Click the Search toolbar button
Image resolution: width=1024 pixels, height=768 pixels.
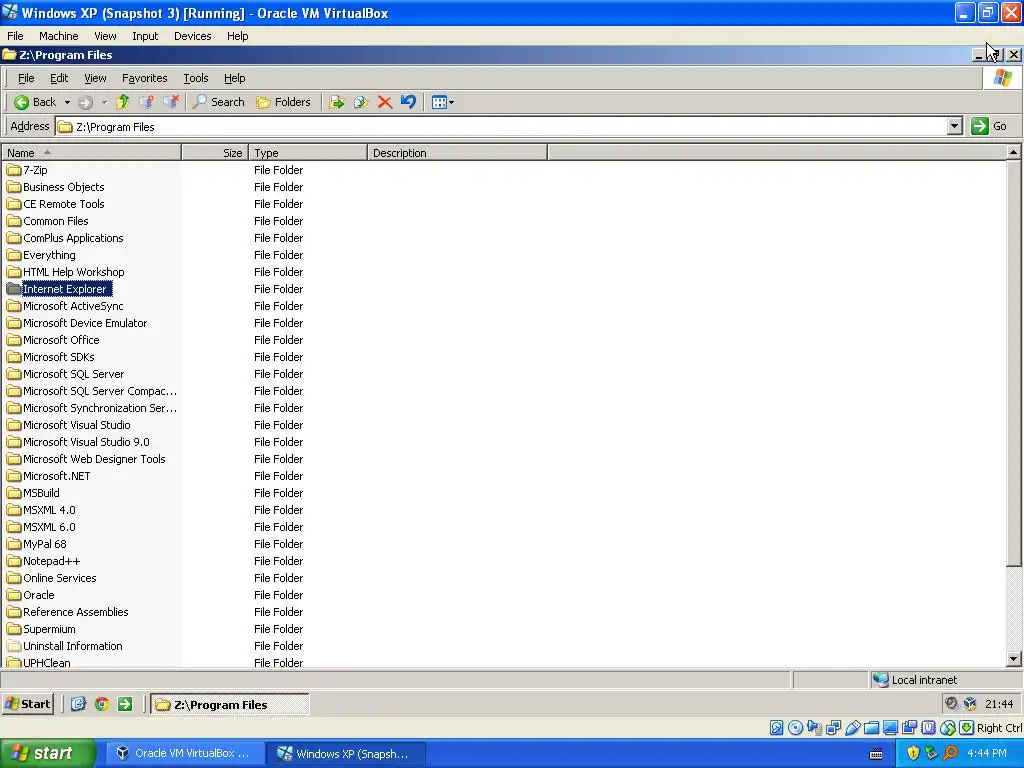[x=219, y=102]
